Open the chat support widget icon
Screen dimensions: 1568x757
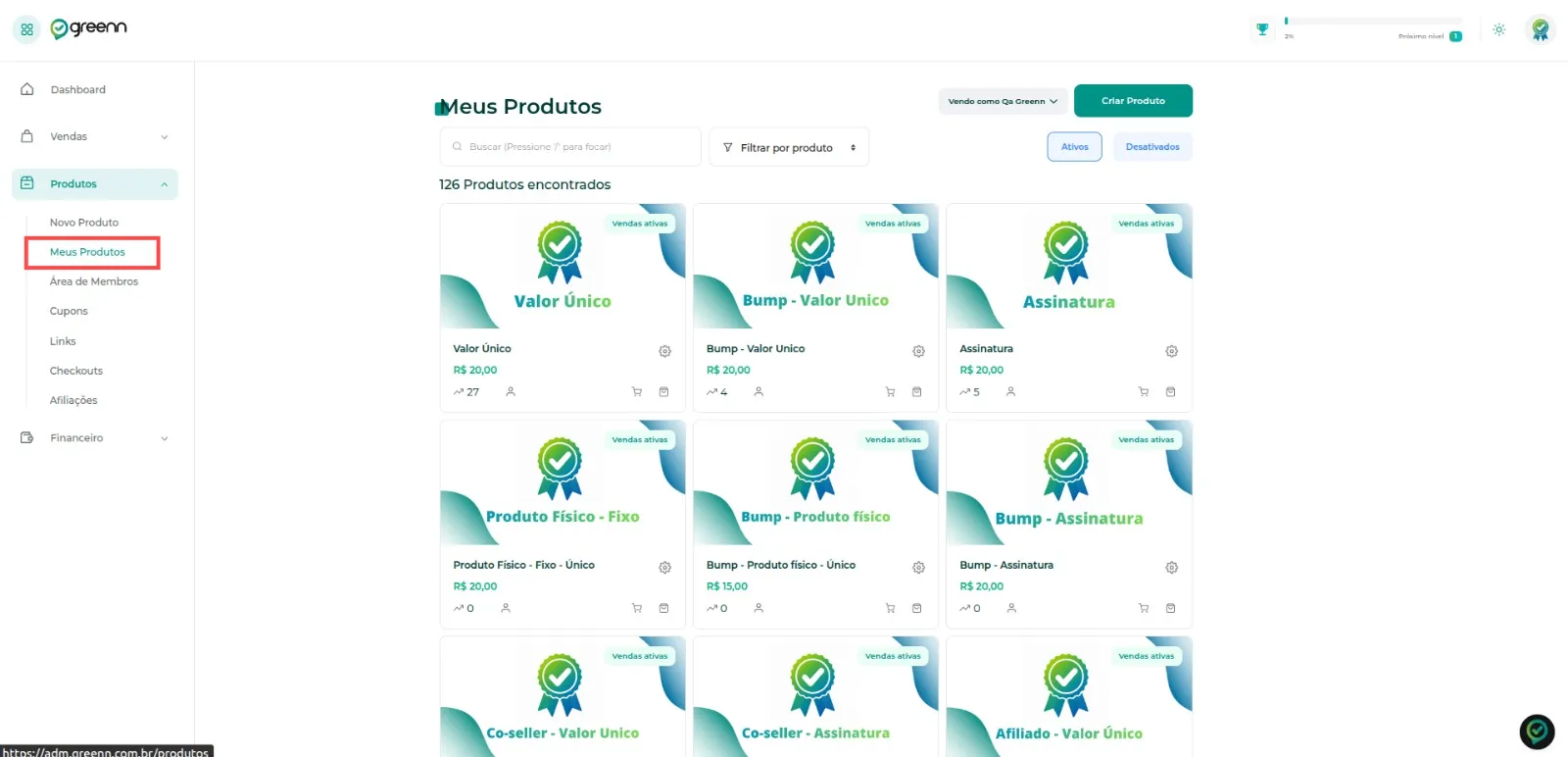tap(1537, 732)
